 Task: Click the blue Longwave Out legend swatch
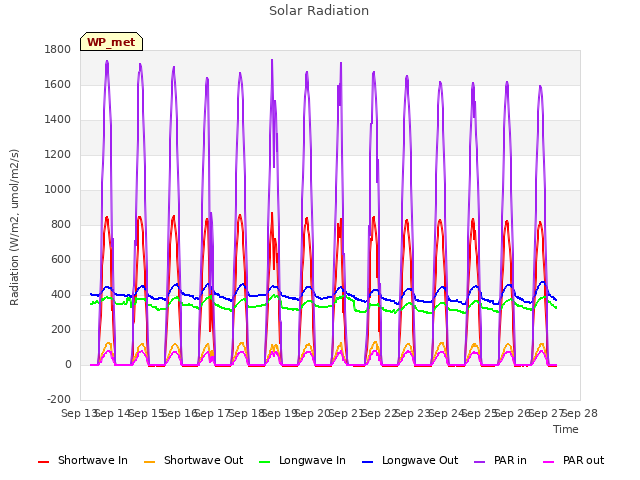(367, 462)
